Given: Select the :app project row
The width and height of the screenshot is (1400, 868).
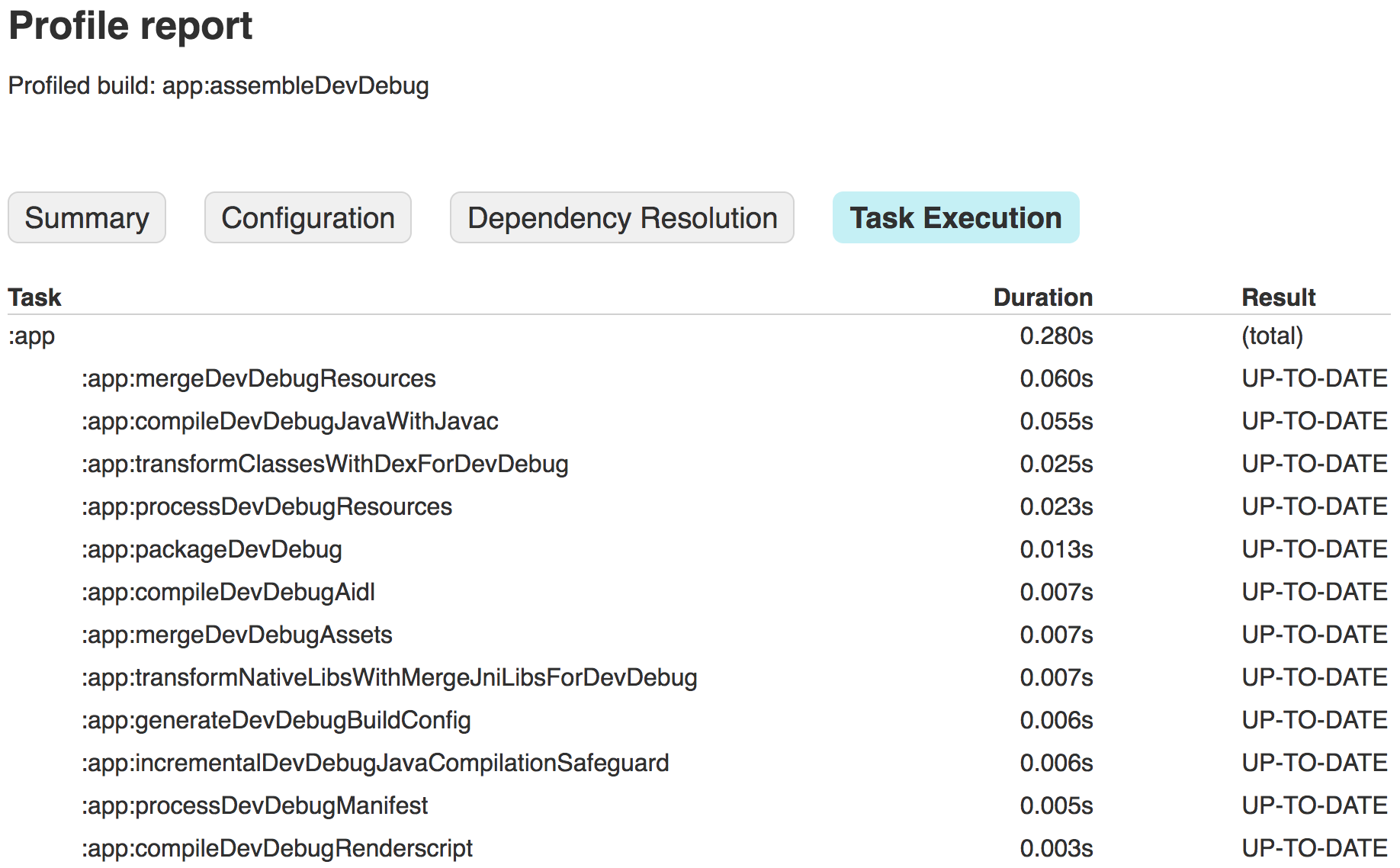Looking at the screenshot, I should pyautogui.click(x=32, y=336).
